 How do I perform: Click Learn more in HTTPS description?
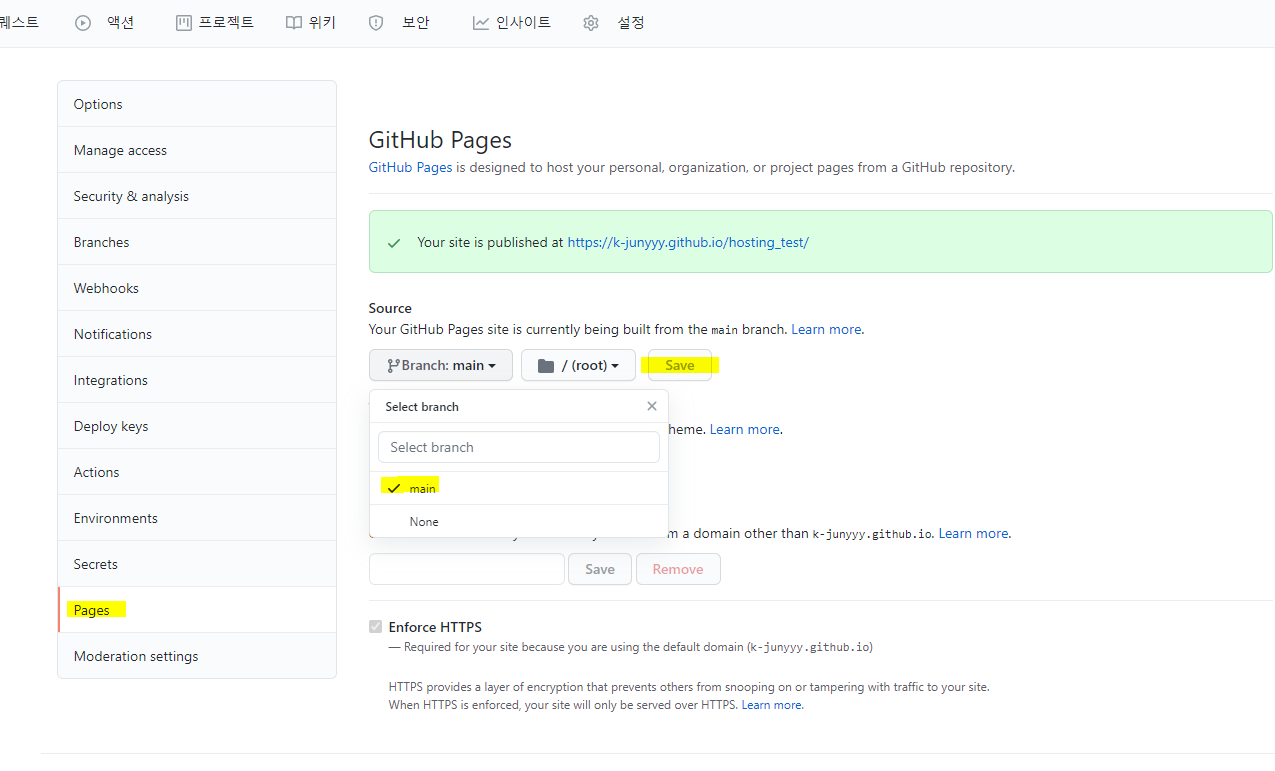771,705
